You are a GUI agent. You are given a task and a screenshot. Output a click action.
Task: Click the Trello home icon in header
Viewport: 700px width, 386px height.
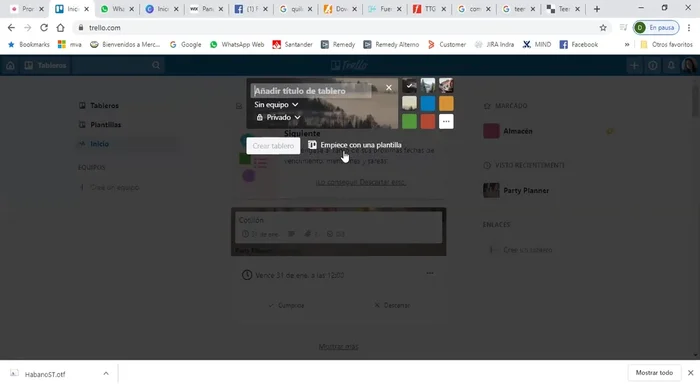[x=10, y=66]
